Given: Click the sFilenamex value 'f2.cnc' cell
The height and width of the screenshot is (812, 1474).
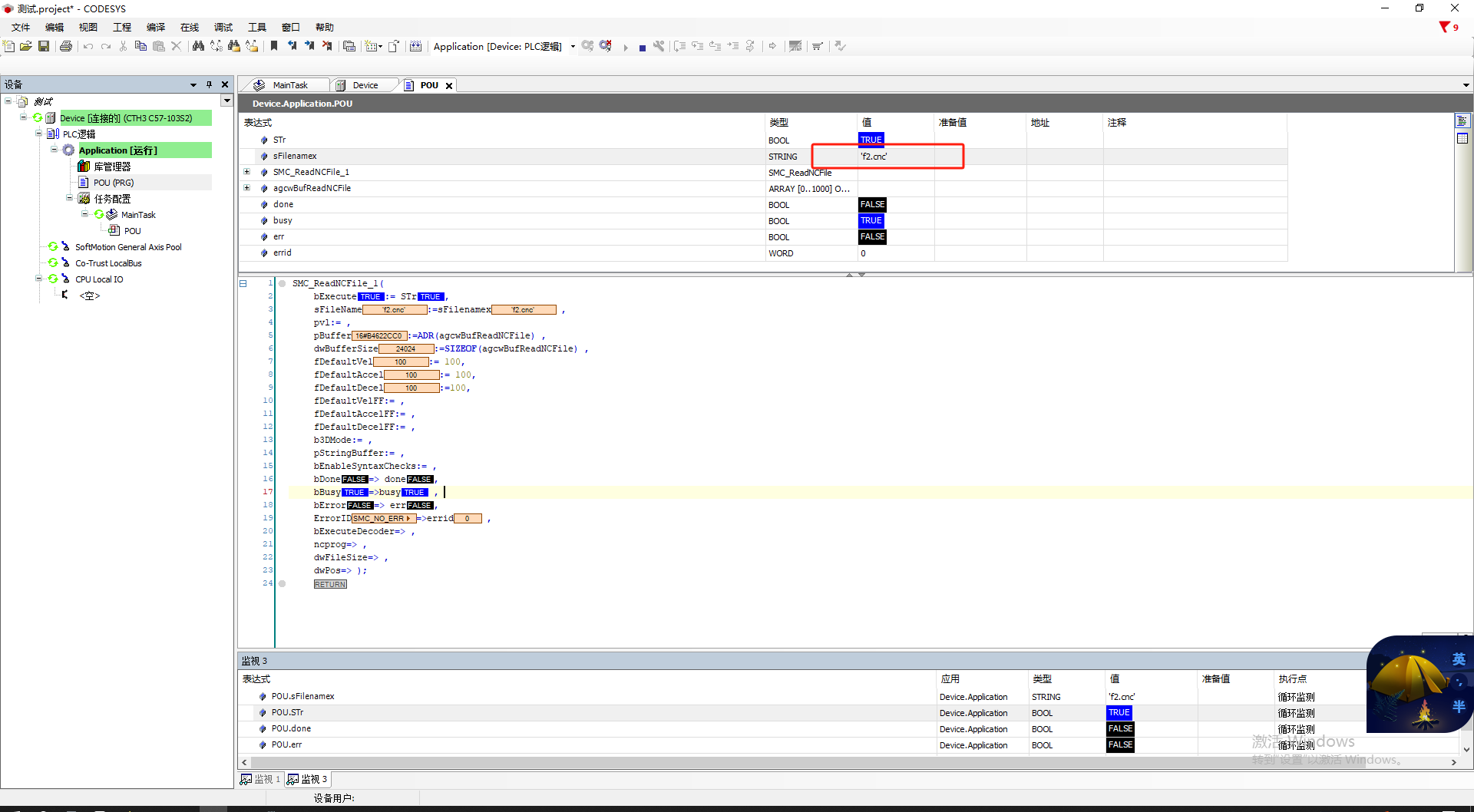Looking at the screenshot, I should pos(896,157).
